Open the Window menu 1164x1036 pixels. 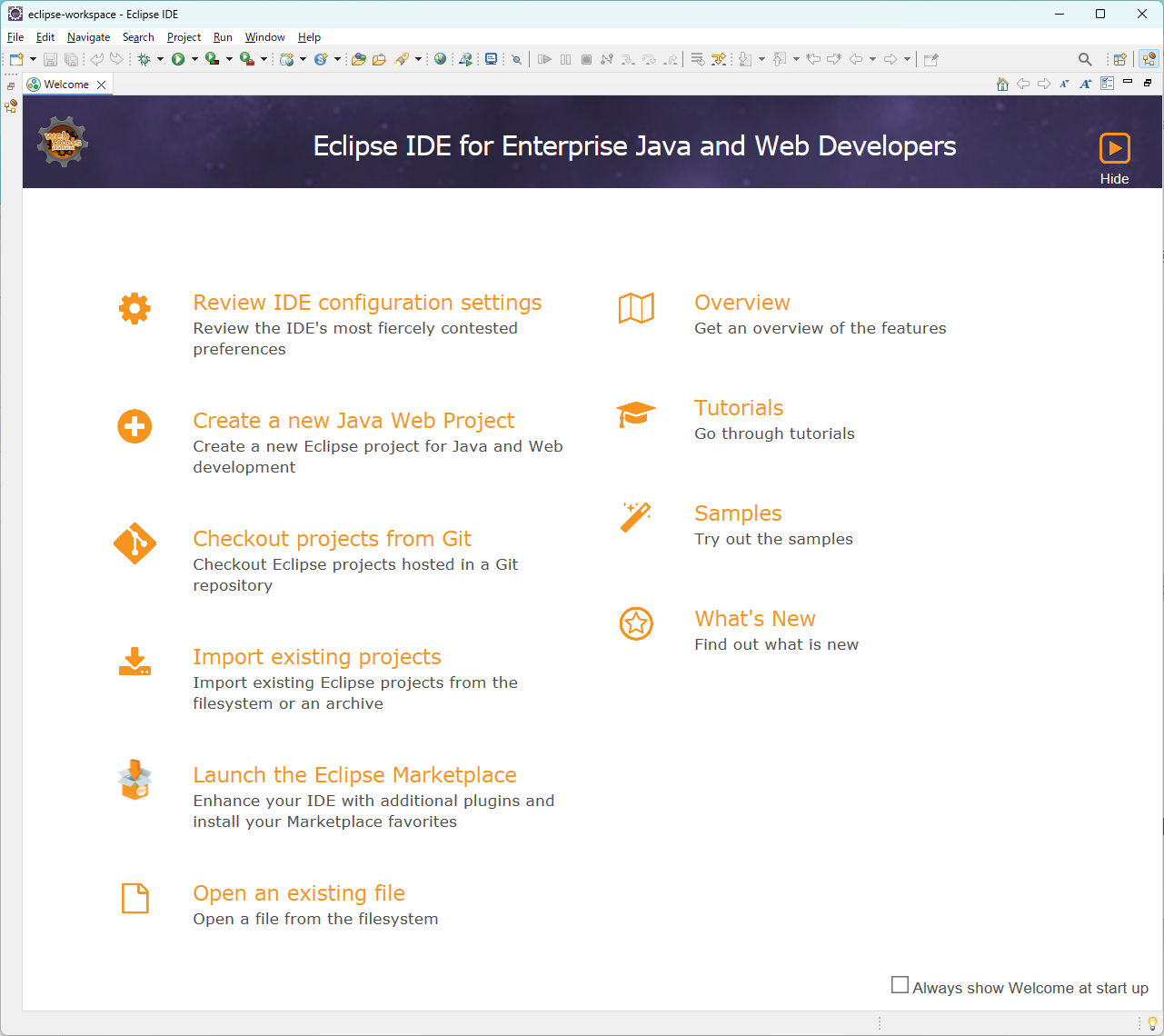click(264, 37)
